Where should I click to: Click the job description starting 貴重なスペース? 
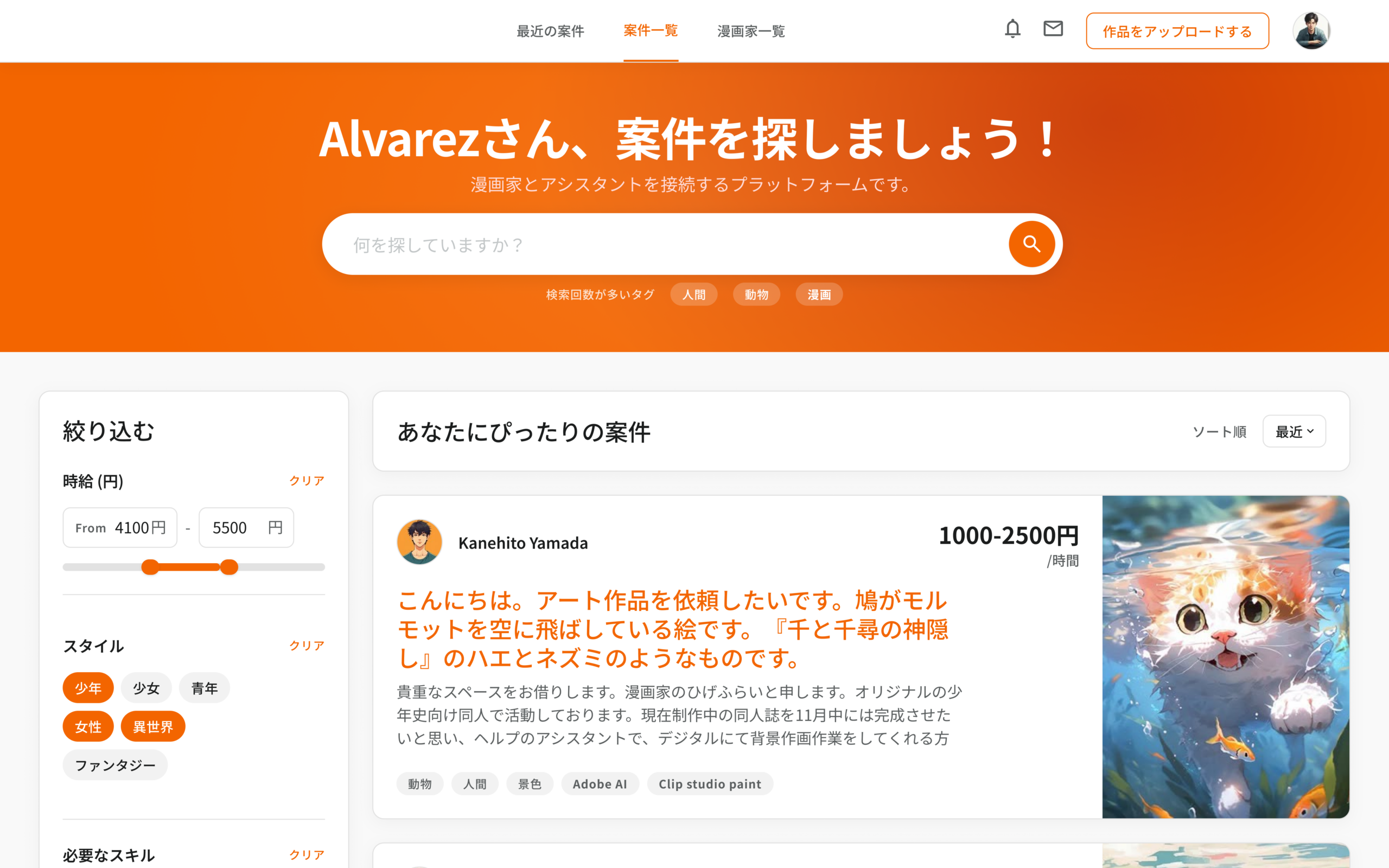[x=679, y=716]
